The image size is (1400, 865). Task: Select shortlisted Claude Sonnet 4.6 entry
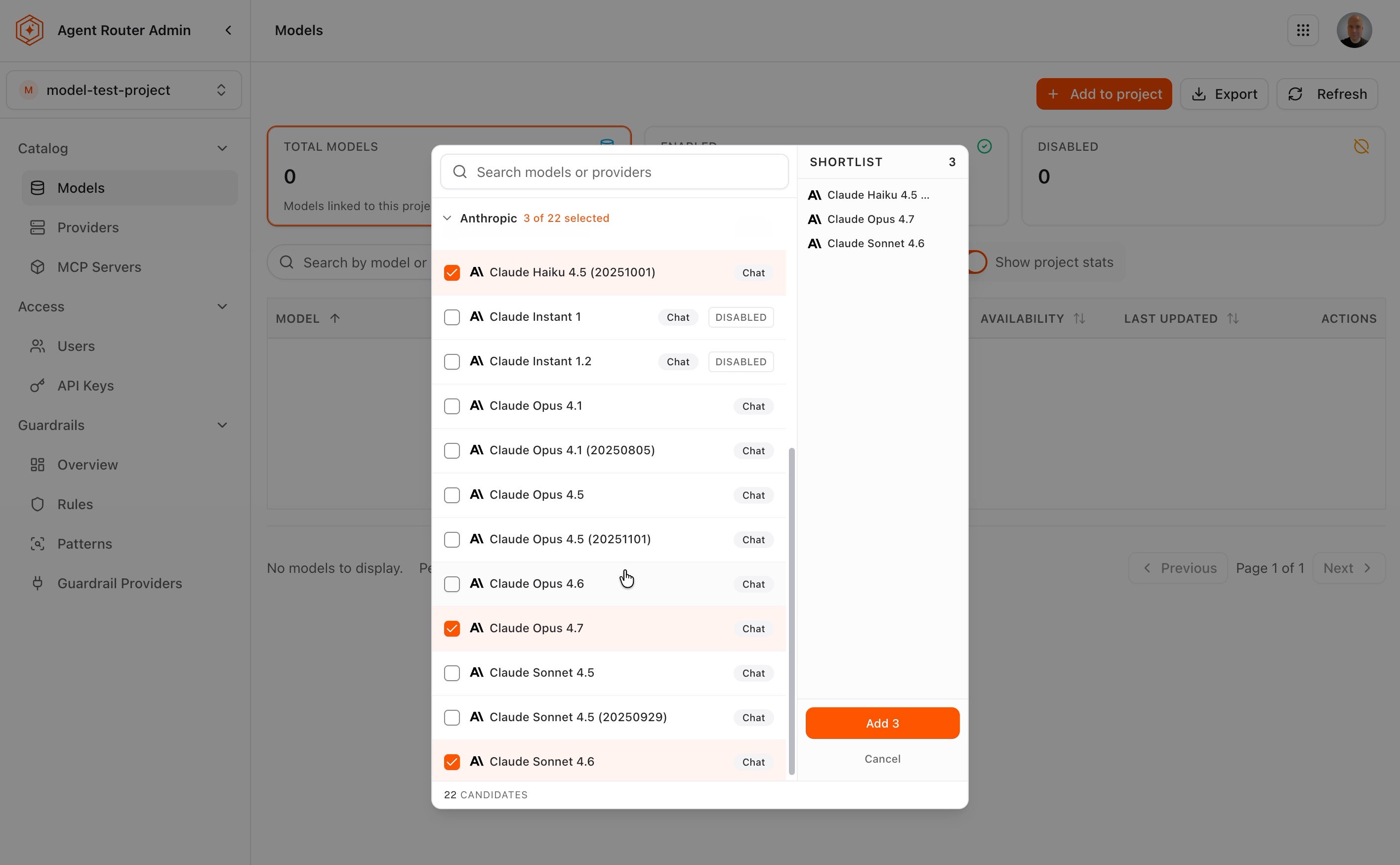pos(882,243)
